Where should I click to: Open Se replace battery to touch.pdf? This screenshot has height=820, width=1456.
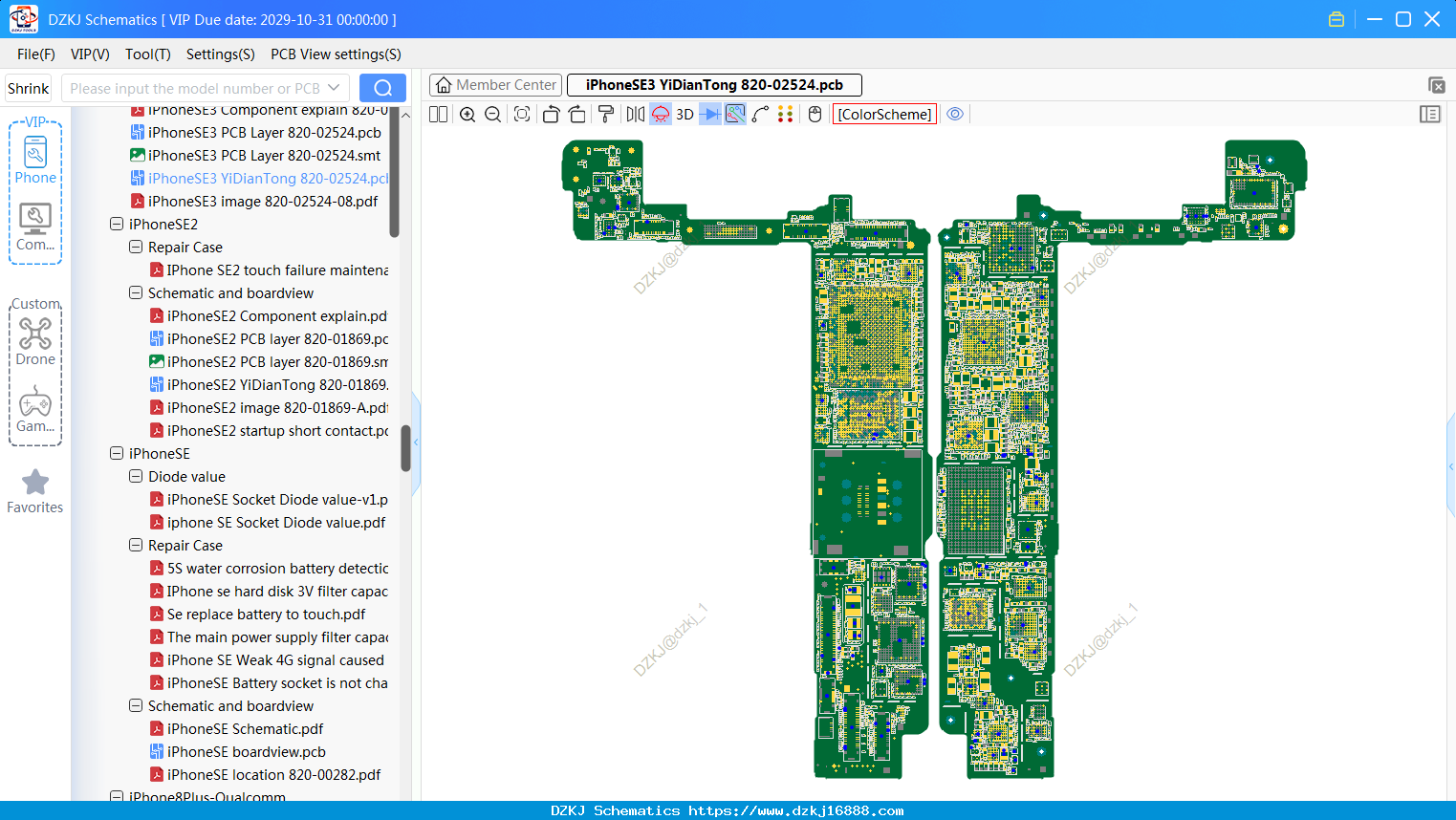257,614
